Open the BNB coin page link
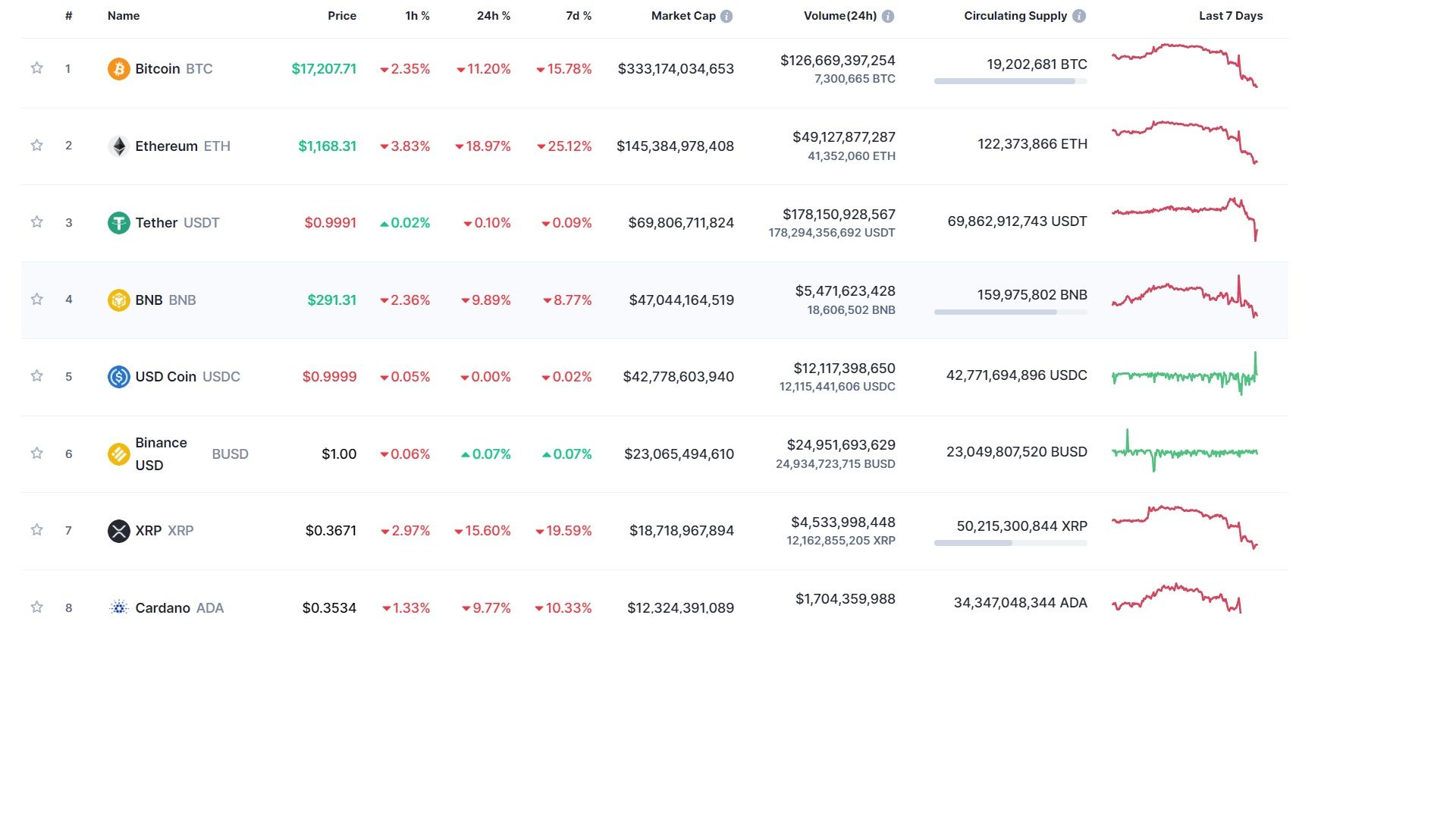Viewport: 1456px width, 819px height. [165, 300]
